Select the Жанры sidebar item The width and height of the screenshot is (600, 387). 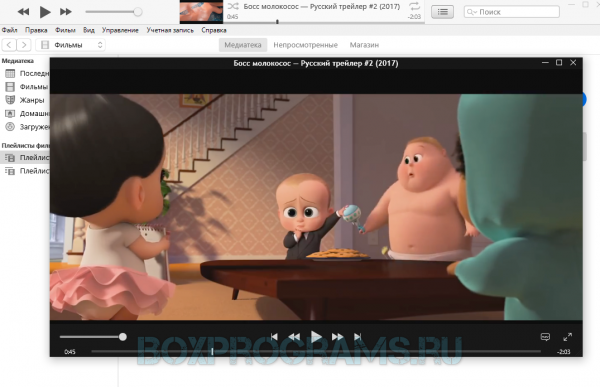25,100
